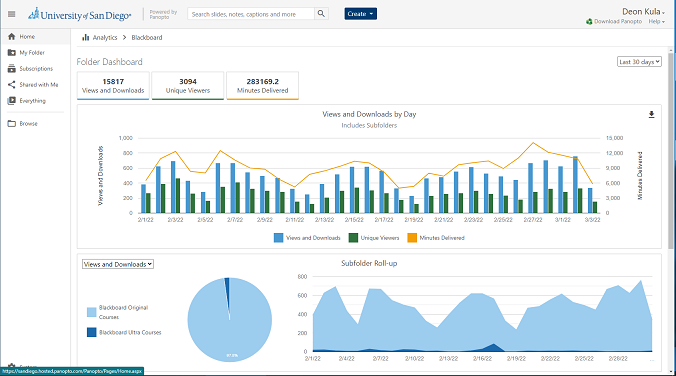Screen dimensions: 676x376
Task: Click the University of San Diego logo
Action: (79, 15)
